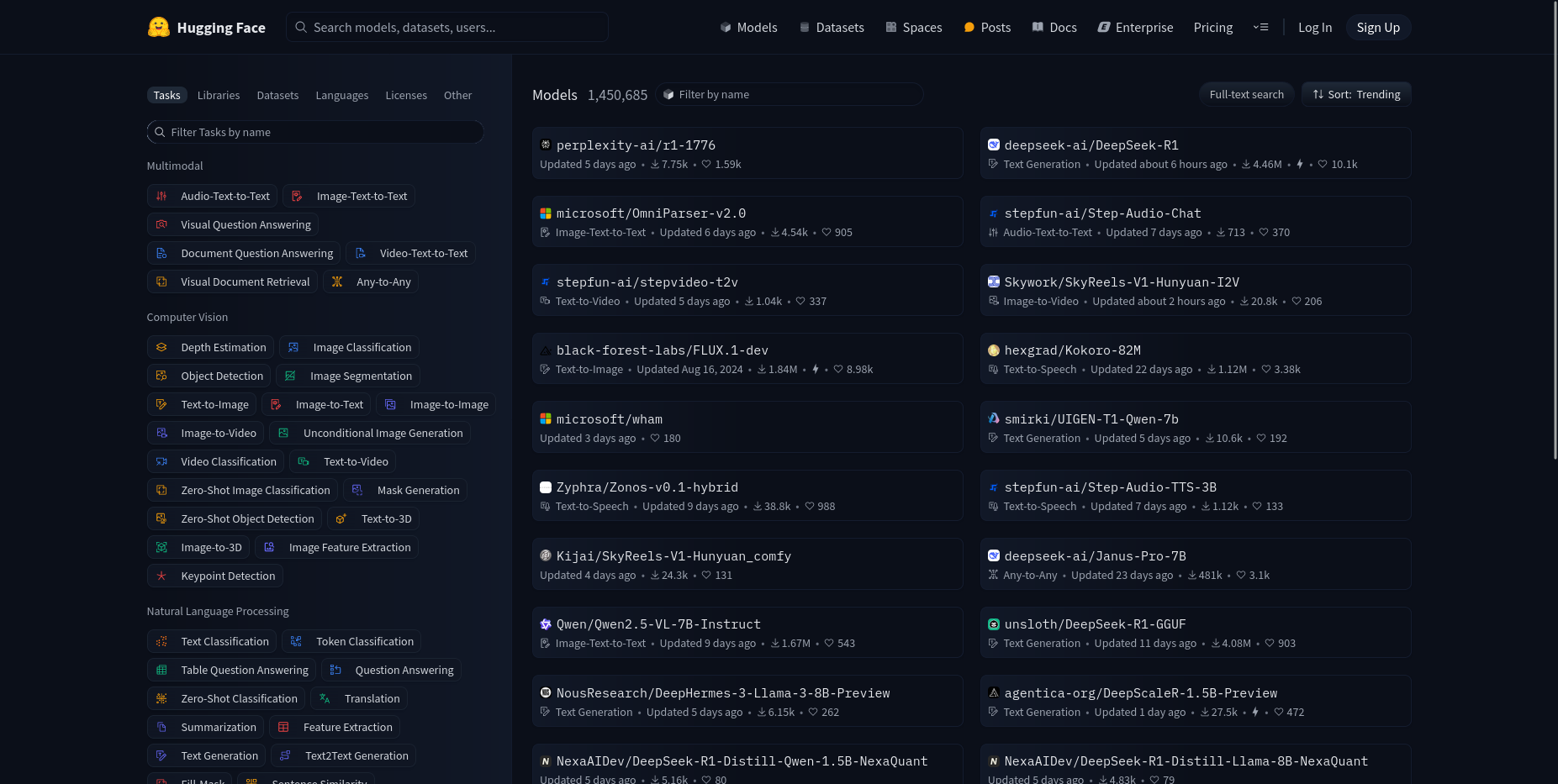Viewport: 1558px width, 784px height.
Task: Open the black-forest-labs/FLUX.1-dev model card
Action: pos(747,359)
